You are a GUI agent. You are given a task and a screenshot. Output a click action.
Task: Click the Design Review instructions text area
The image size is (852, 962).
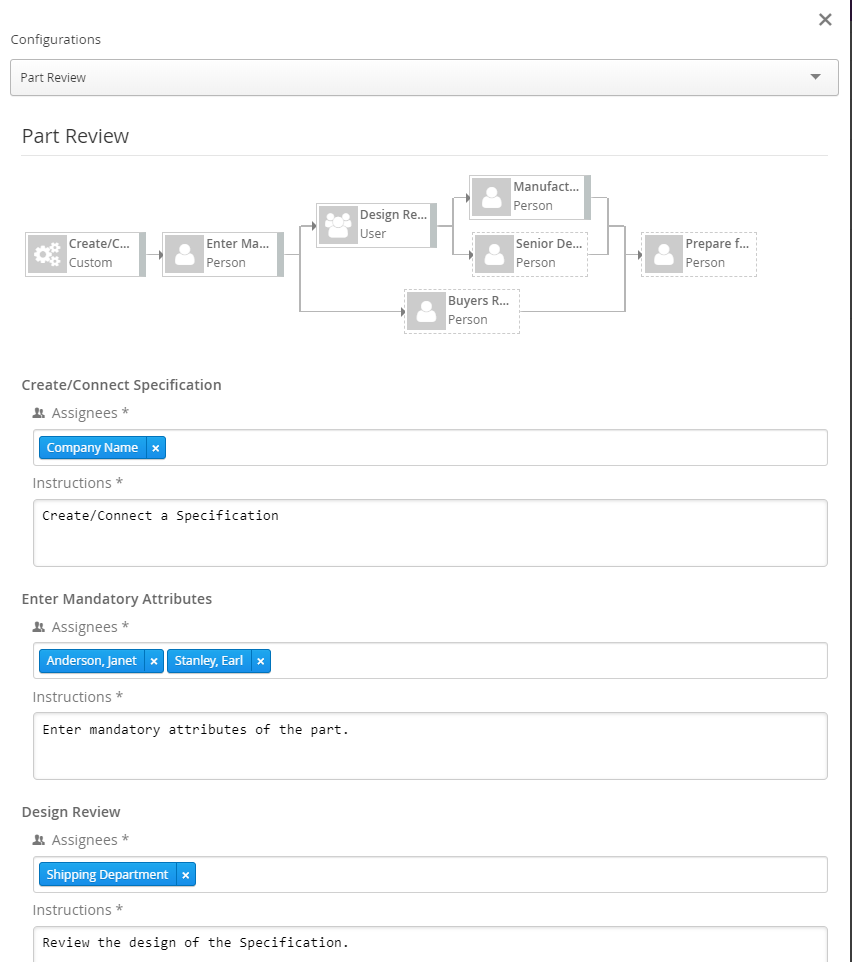point(430,944)
